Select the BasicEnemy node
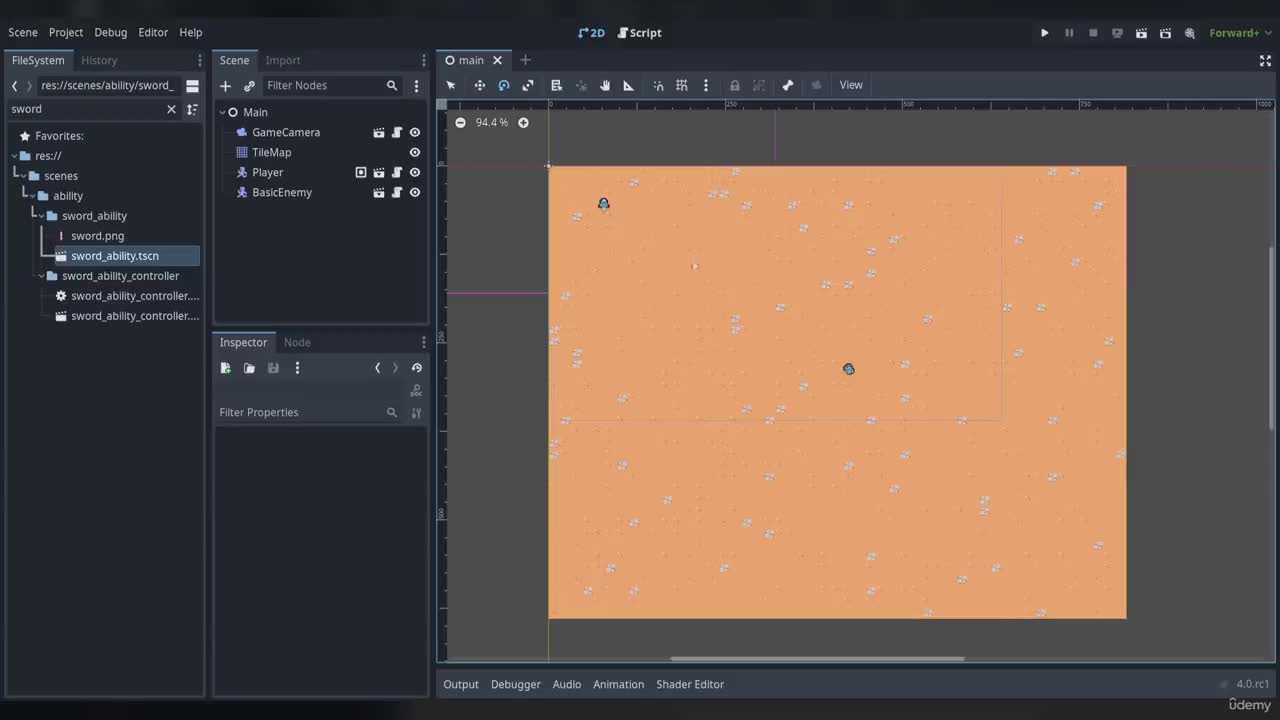 click(x=282, y=192)
